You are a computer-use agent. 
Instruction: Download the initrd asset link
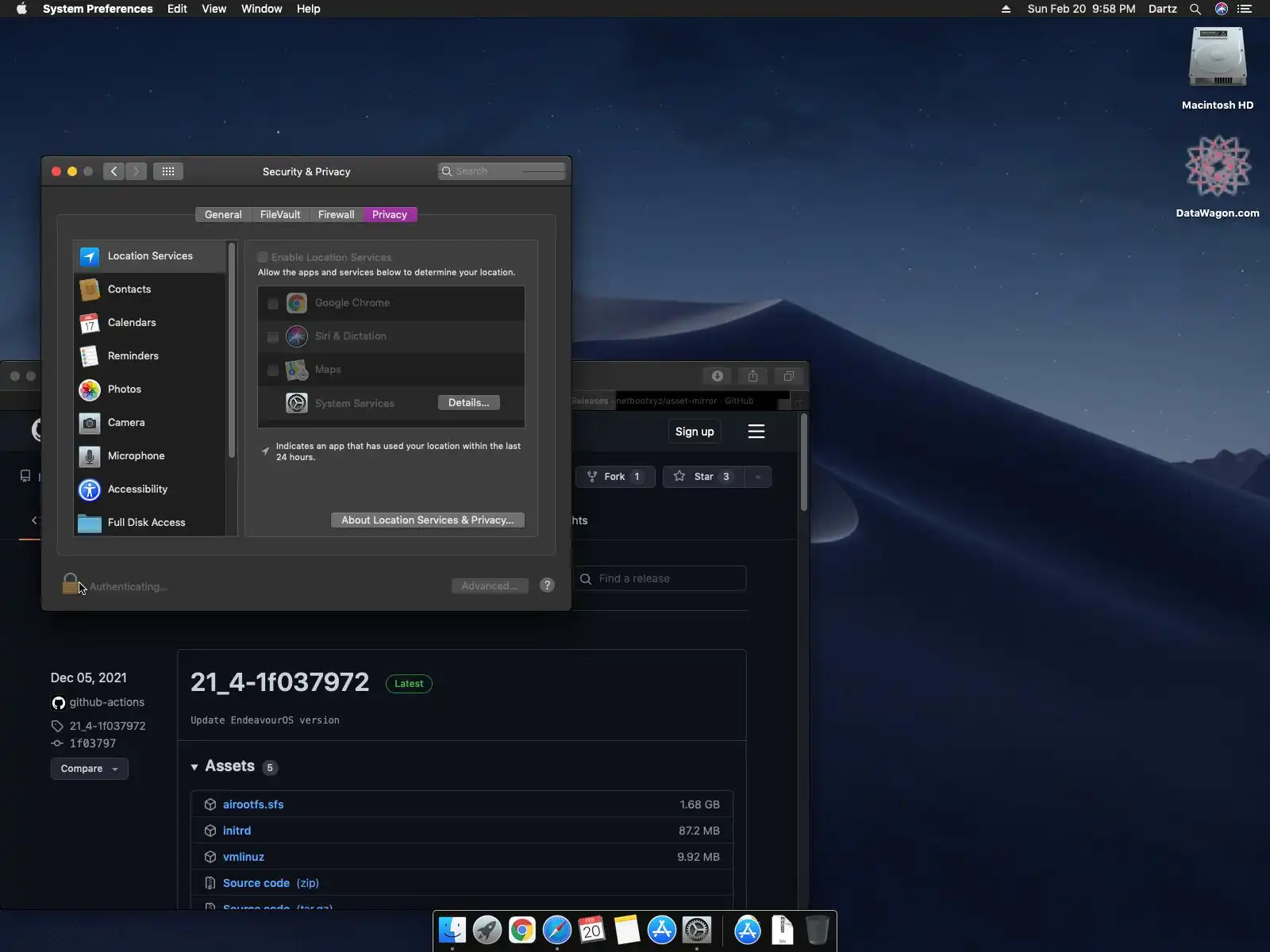pos(237,831)
